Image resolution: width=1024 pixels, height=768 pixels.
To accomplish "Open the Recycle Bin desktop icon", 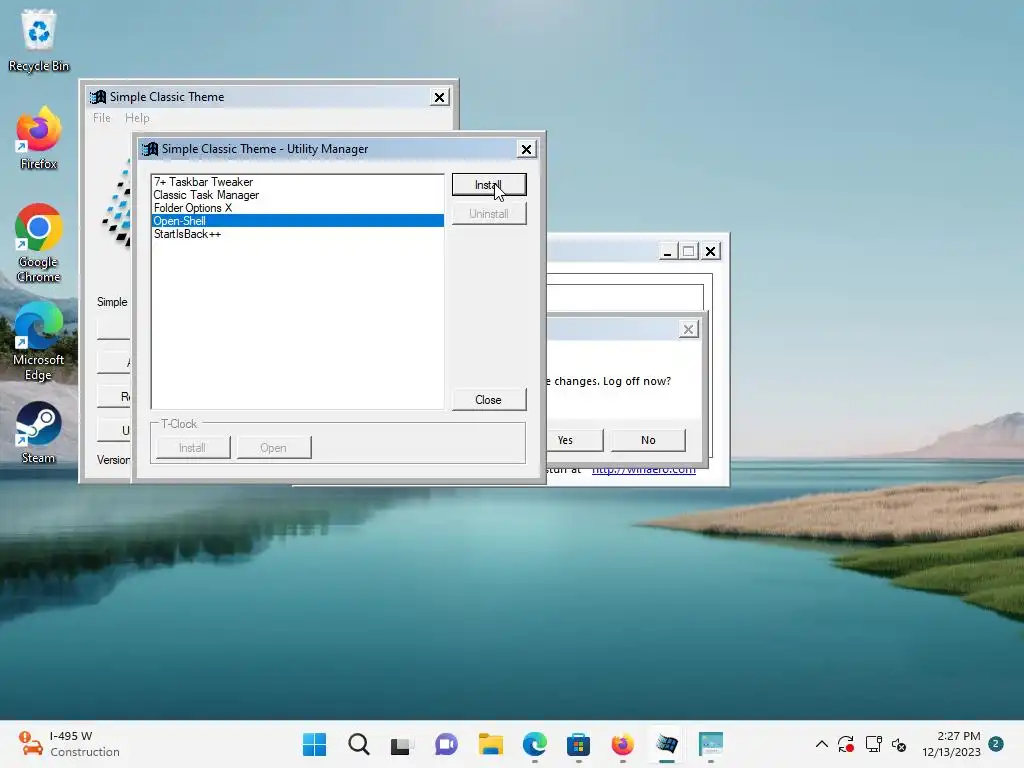I will click(39, 40).
